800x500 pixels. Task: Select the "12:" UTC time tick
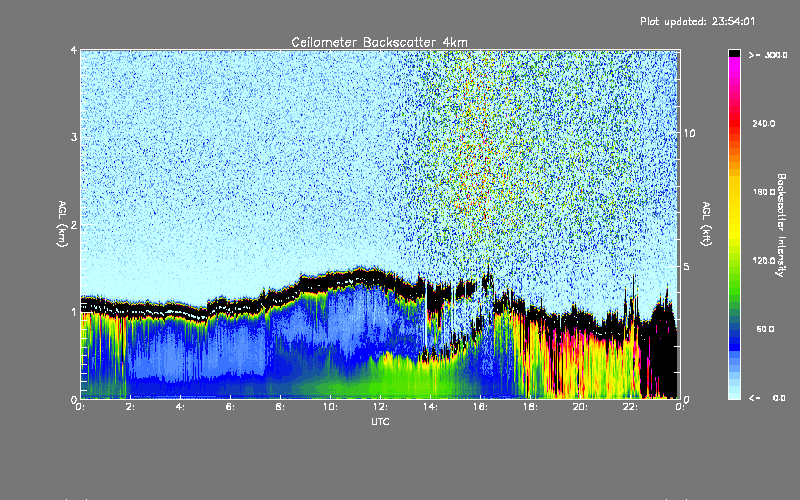click(x=380, y=407)
